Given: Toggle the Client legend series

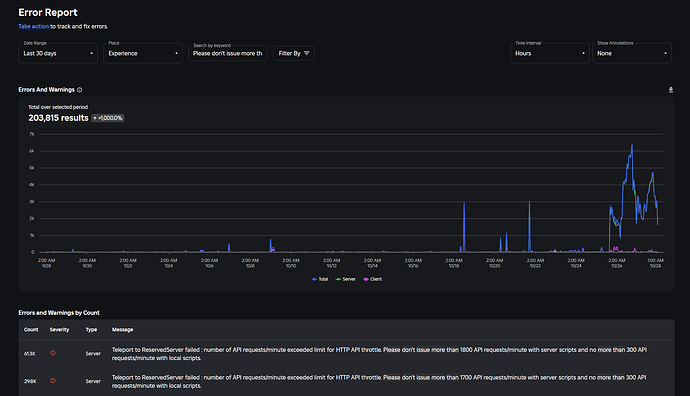Looking at the screenshot, I should (373, 279).
